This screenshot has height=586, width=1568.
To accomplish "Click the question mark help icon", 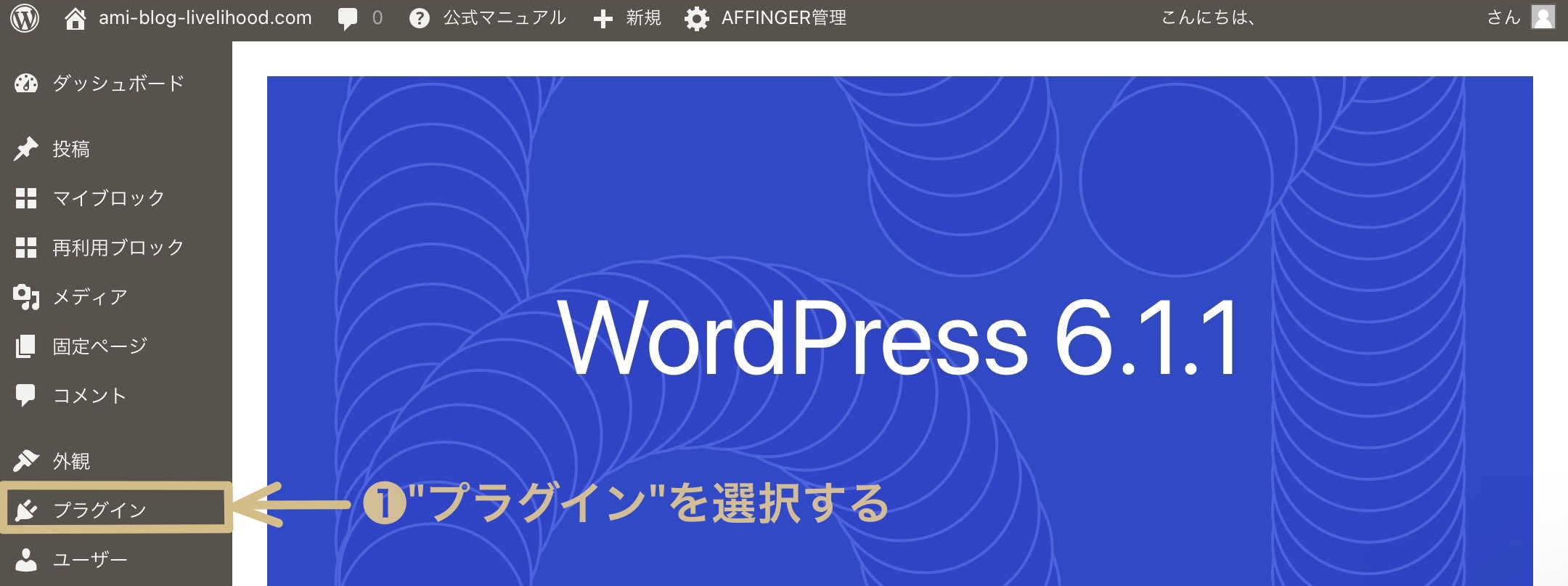I will 419,18.
